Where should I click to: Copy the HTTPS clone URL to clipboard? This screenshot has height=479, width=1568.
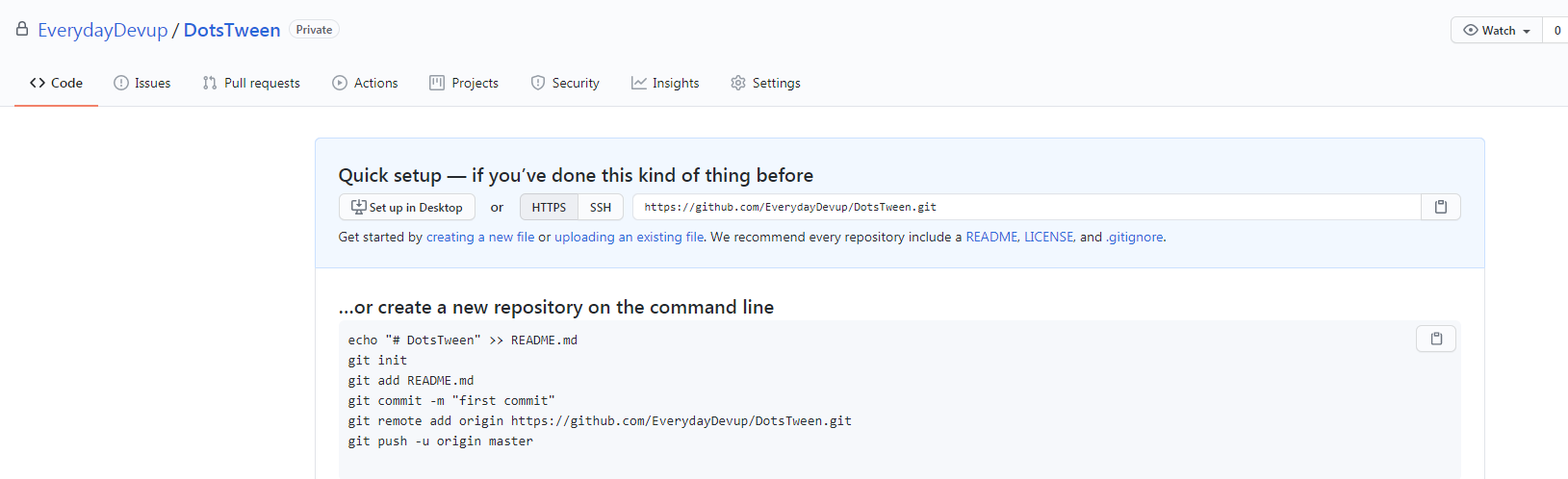pos(1441,207)
